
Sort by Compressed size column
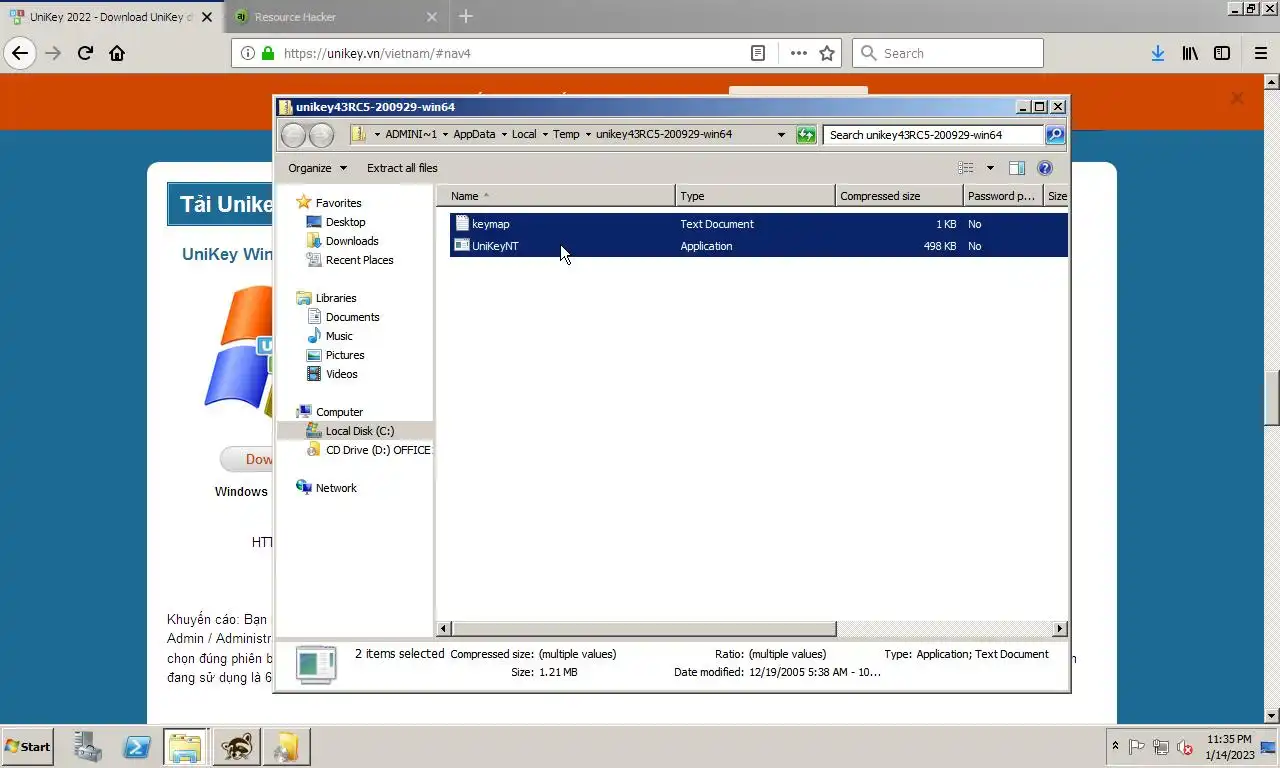tap(900, 196)
